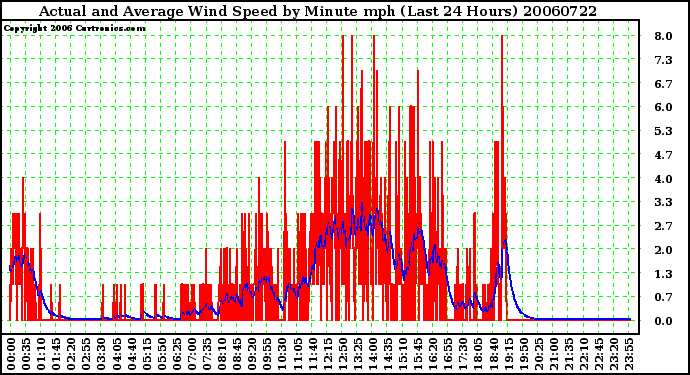Click the 04:05 time label
690x375 pixels.
(x=116, y=354)
